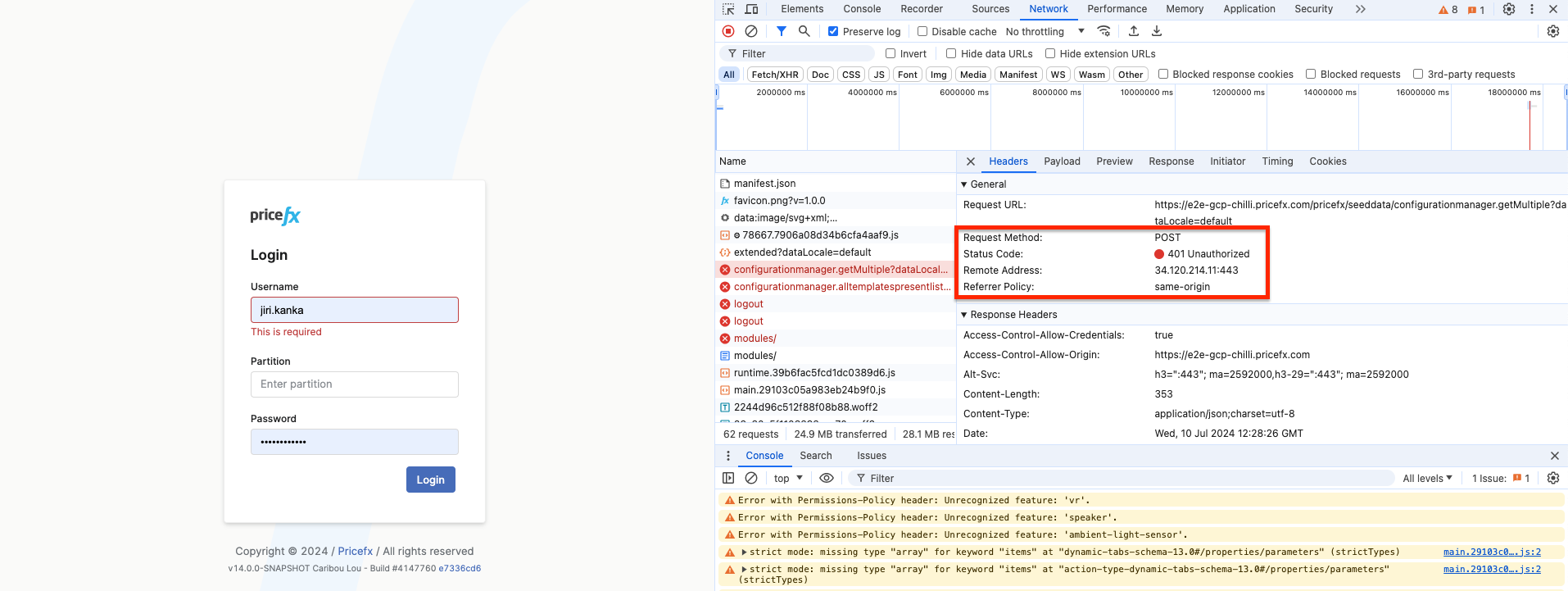
Task: Click the network filter funnel icon
Action: point(782,31)
